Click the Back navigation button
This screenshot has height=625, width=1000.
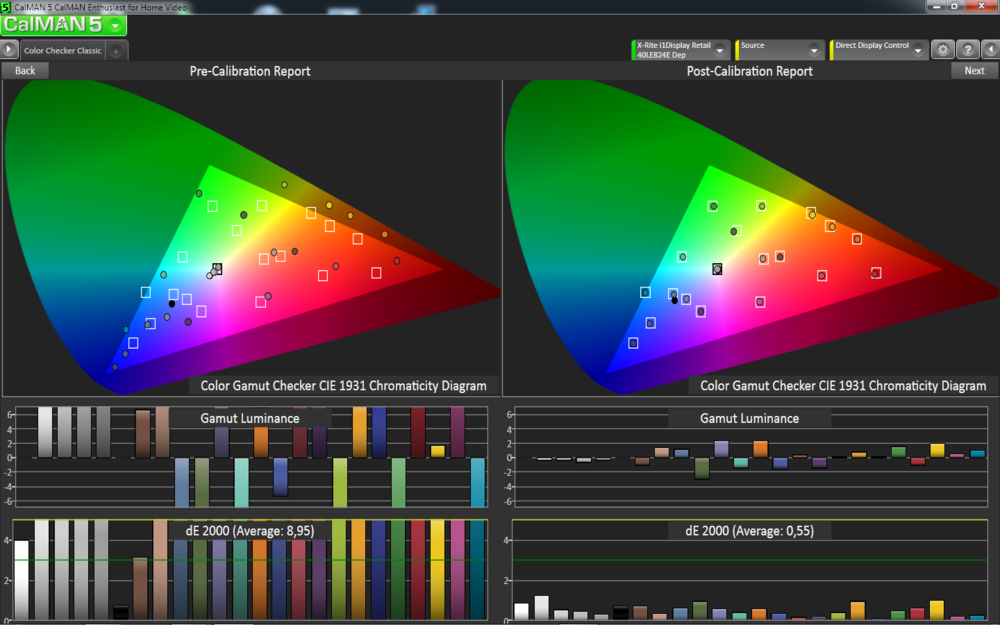(x=24, y=70)
